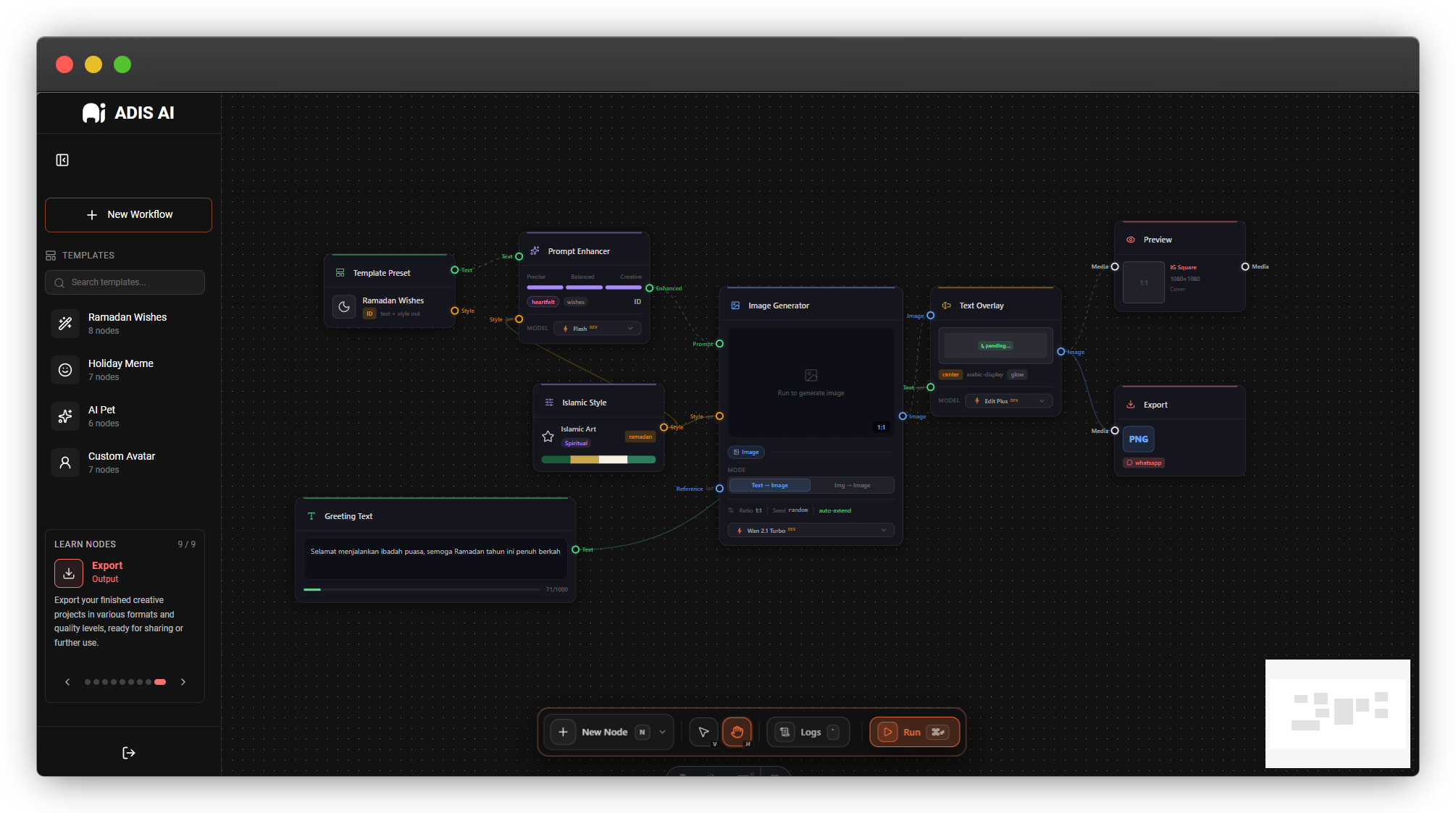Select the hand pan tool
1456x813 pixels.
737,732
